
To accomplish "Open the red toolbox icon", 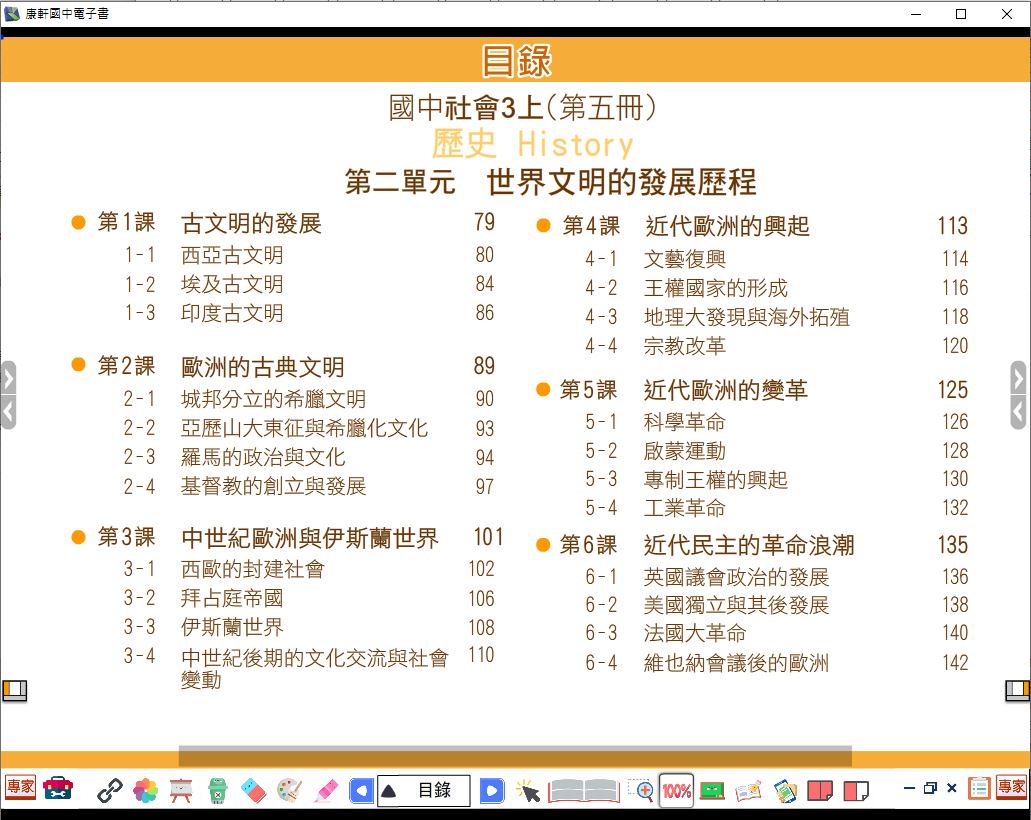I will pos(58,789).
